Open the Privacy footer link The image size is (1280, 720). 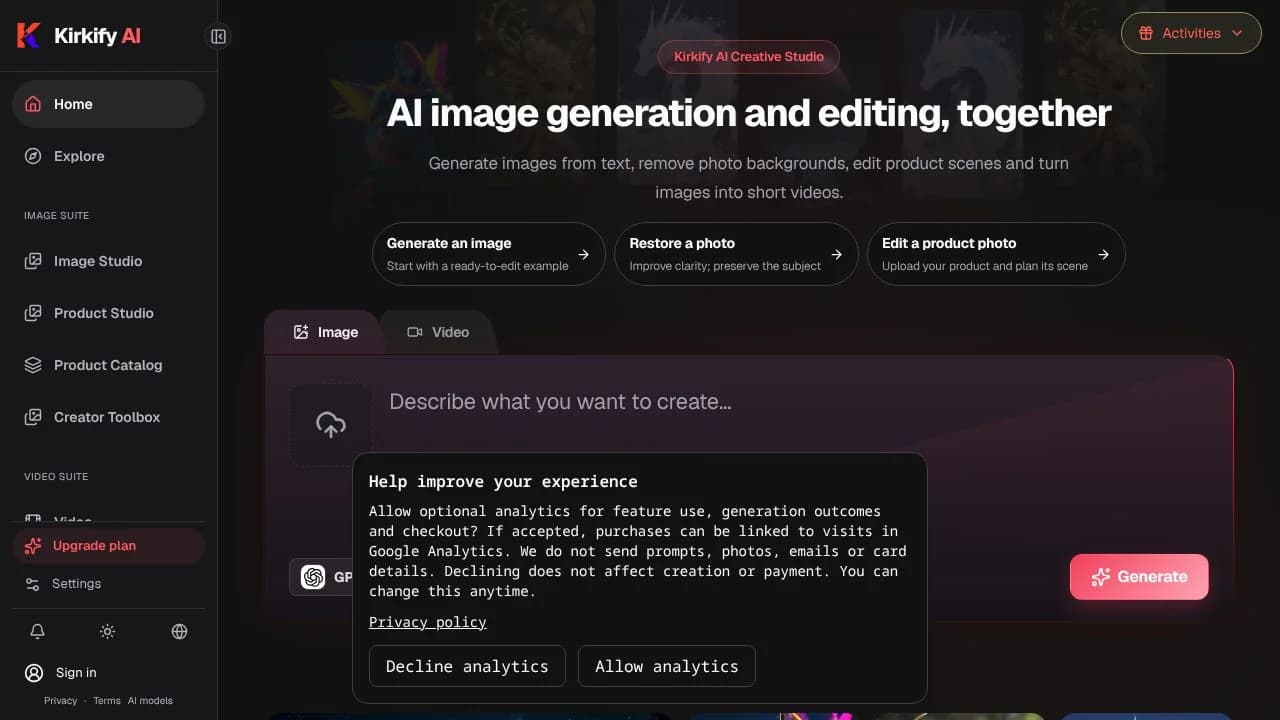point(60,701)
